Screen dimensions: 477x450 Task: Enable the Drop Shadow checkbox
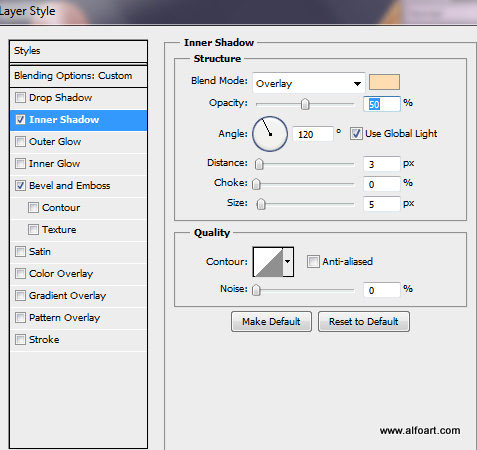(20, 98)
